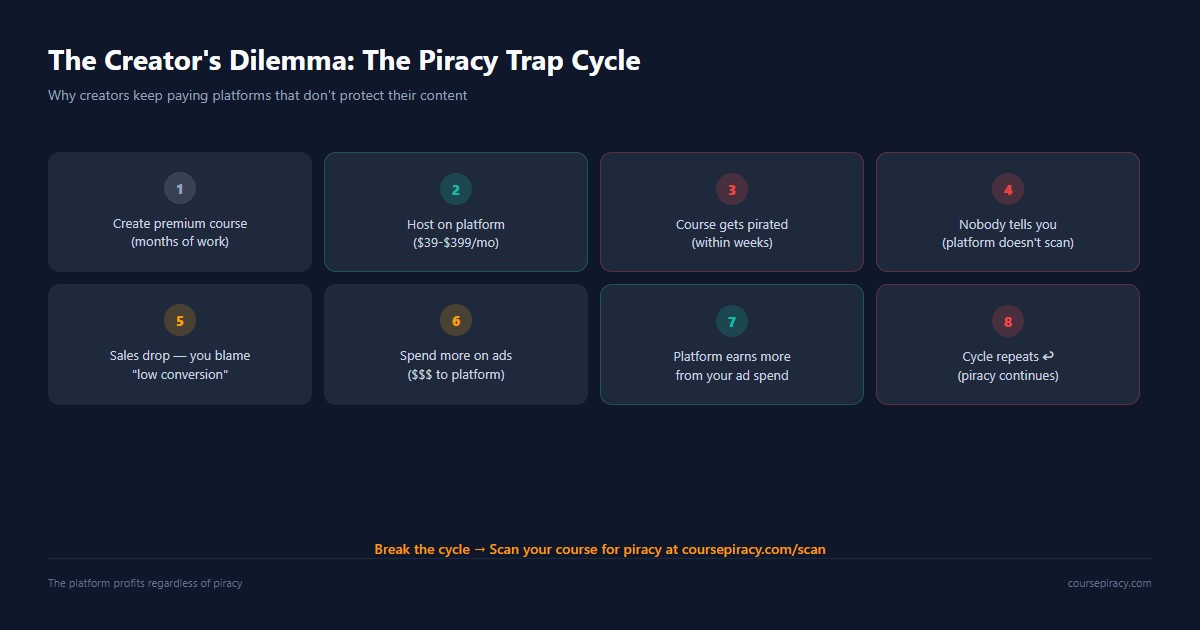Click "The Creator's Dilemma" main heading
This screenshot has height=630, width=1200.
[344, 61]
